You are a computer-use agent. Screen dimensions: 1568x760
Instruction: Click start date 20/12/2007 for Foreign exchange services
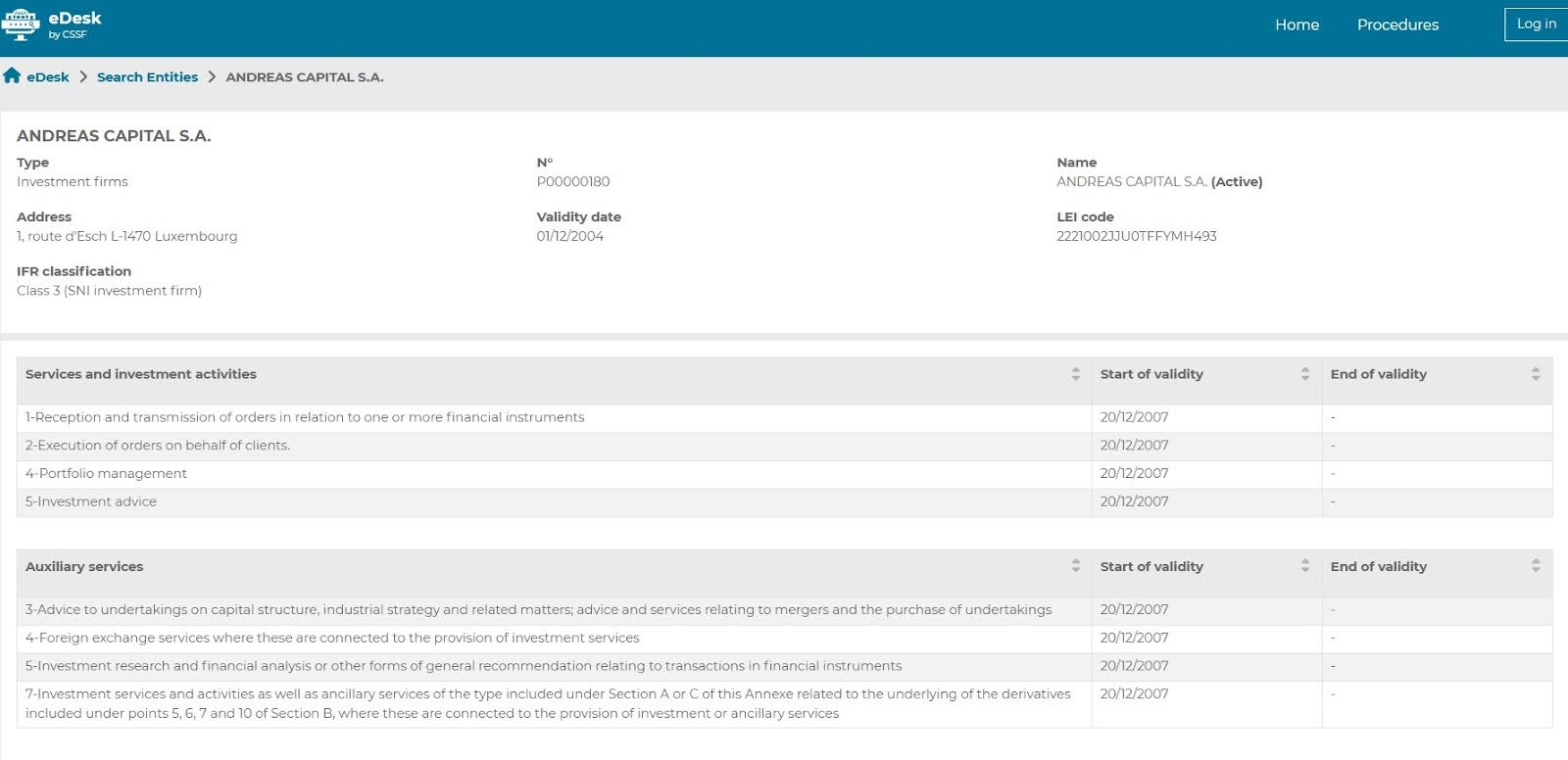[x=1134, y=638]
